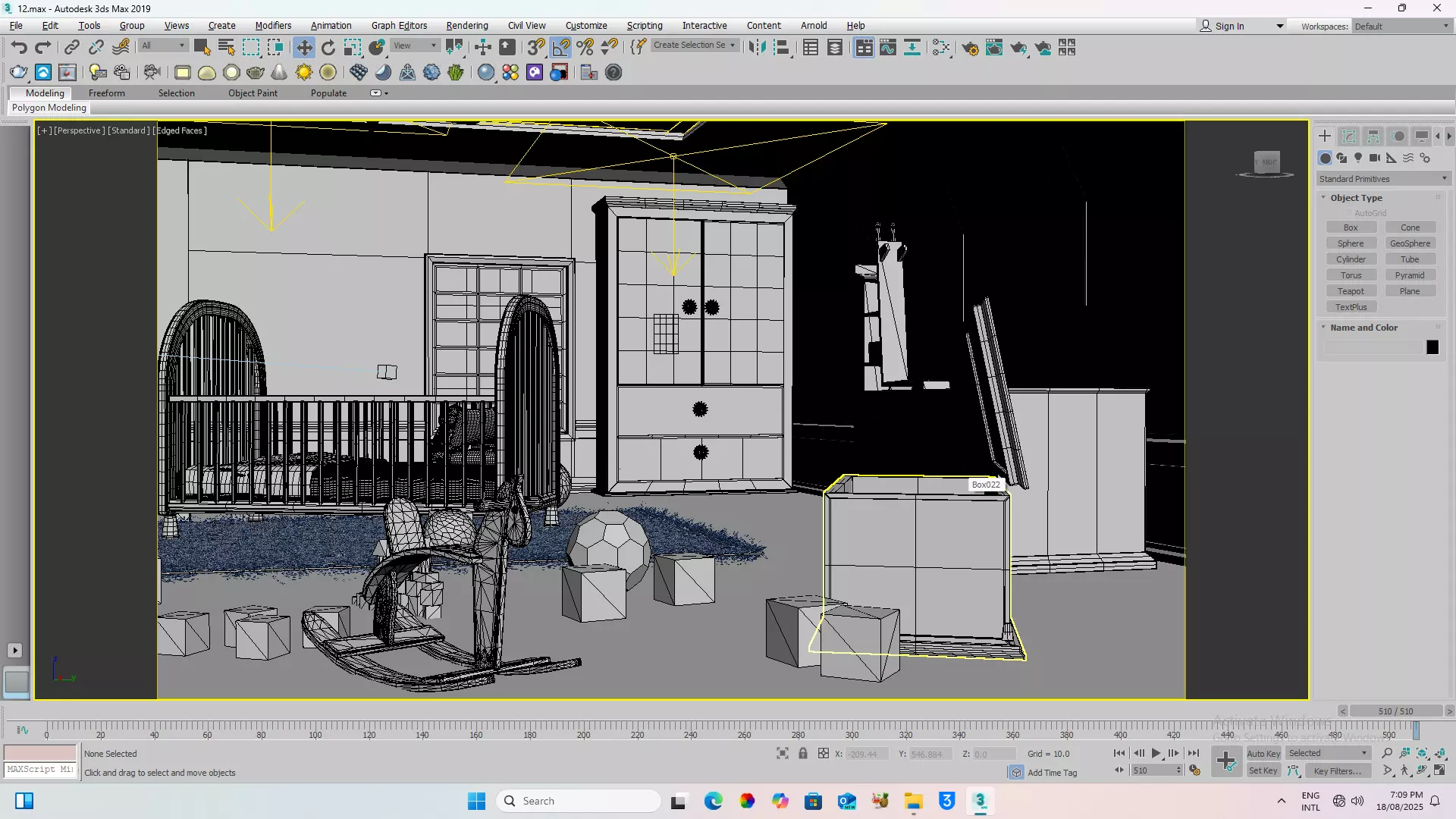Open the Rendering menu
This screenshot has height=819, width=1456.
466,25
